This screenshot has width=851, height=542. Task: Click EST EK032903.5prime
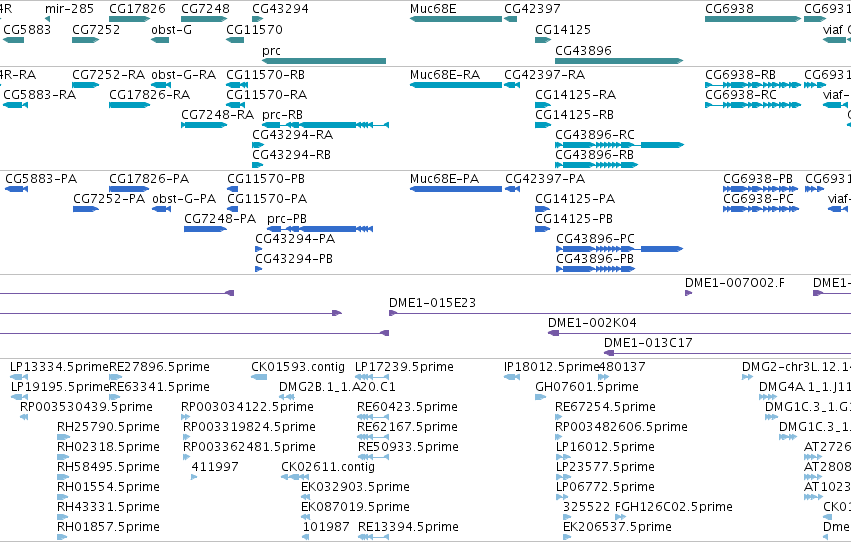tap(355, 487)
